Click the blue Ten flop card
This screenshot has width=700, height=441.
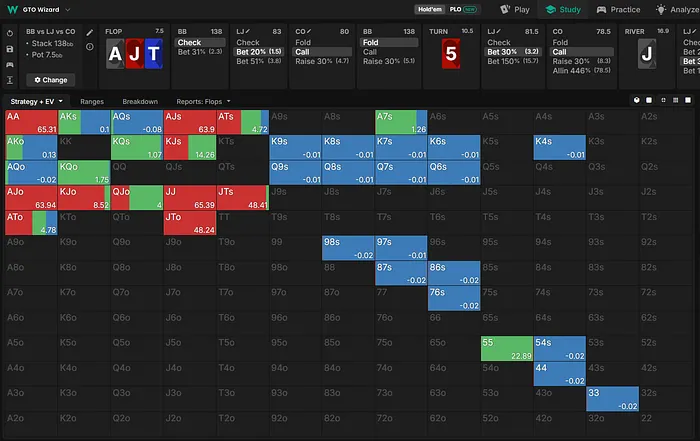(154, 54)
